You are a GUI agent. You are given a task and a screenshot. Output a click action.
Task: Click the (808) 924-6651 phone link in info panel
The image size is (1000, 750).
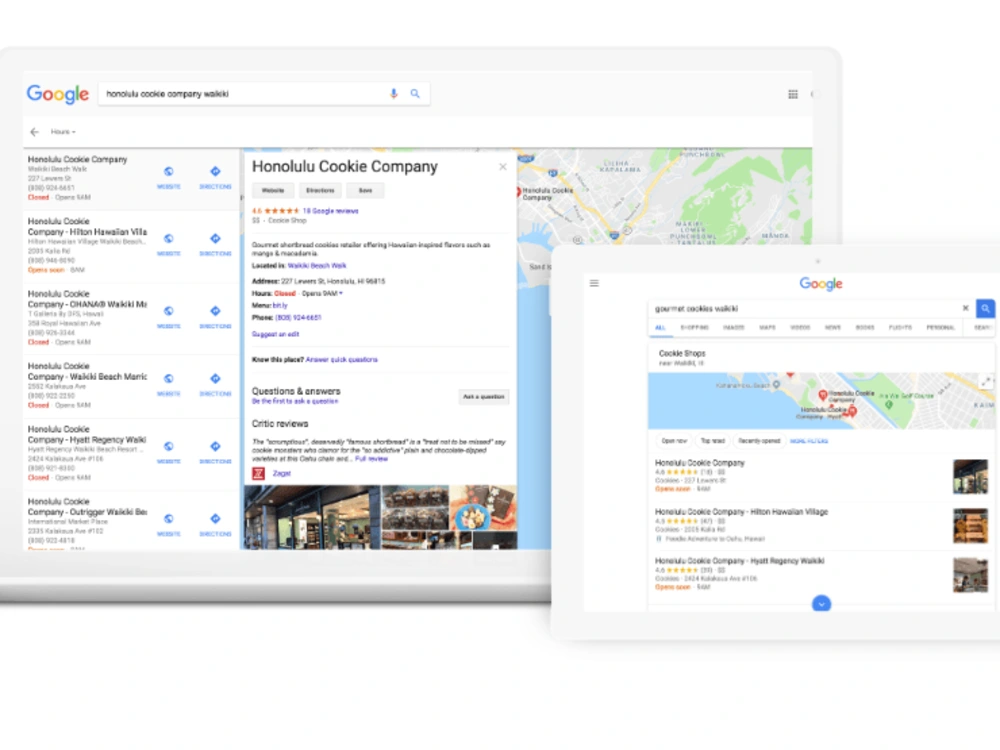(298, 318)
